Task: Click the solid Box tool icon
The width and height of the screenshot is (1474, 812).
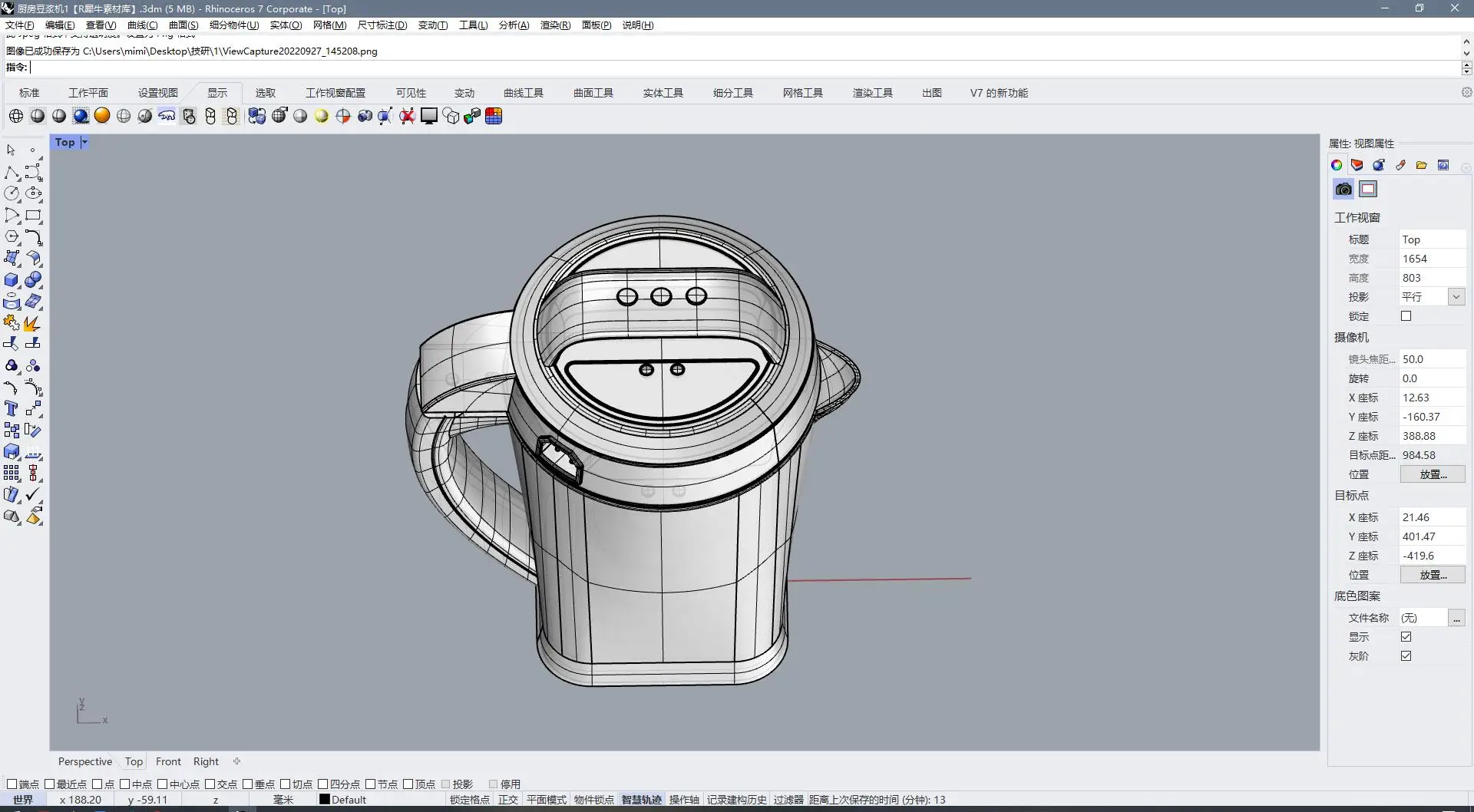Action: (x=12, y=280)
